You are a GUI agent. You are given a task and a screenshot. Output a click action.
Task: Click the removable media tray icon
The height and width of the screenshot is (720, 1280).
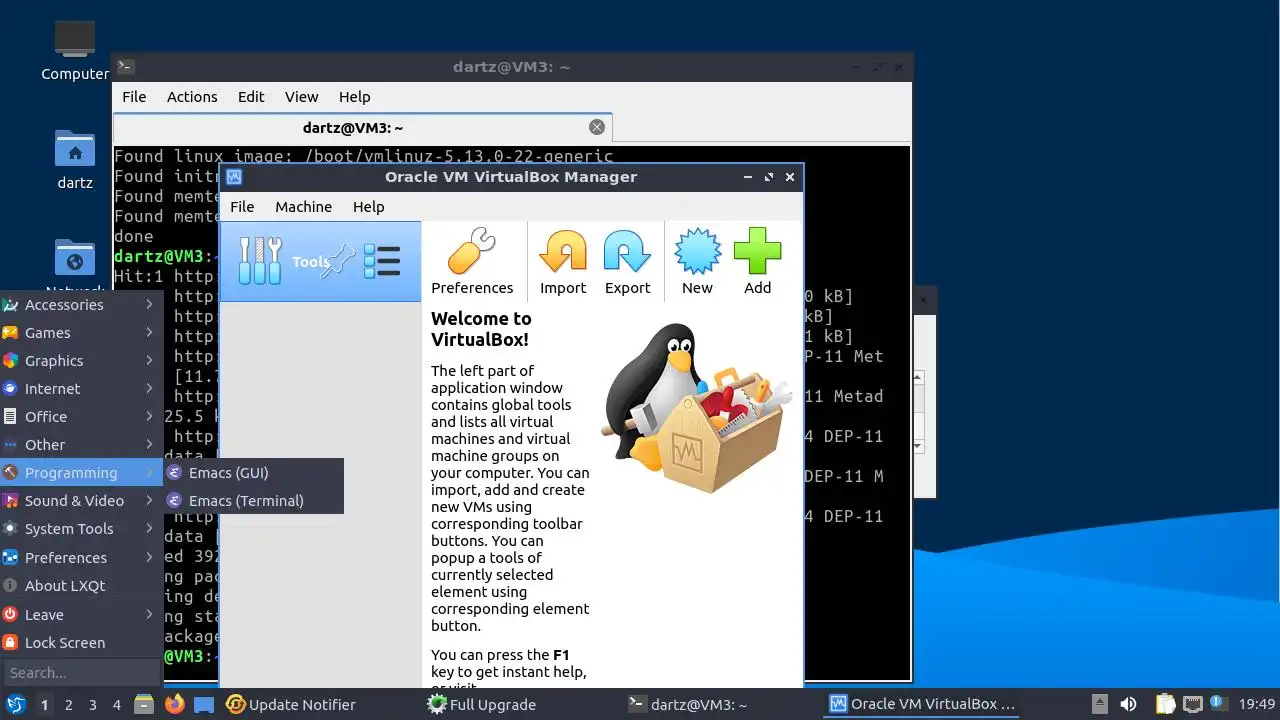[1099, 704]
